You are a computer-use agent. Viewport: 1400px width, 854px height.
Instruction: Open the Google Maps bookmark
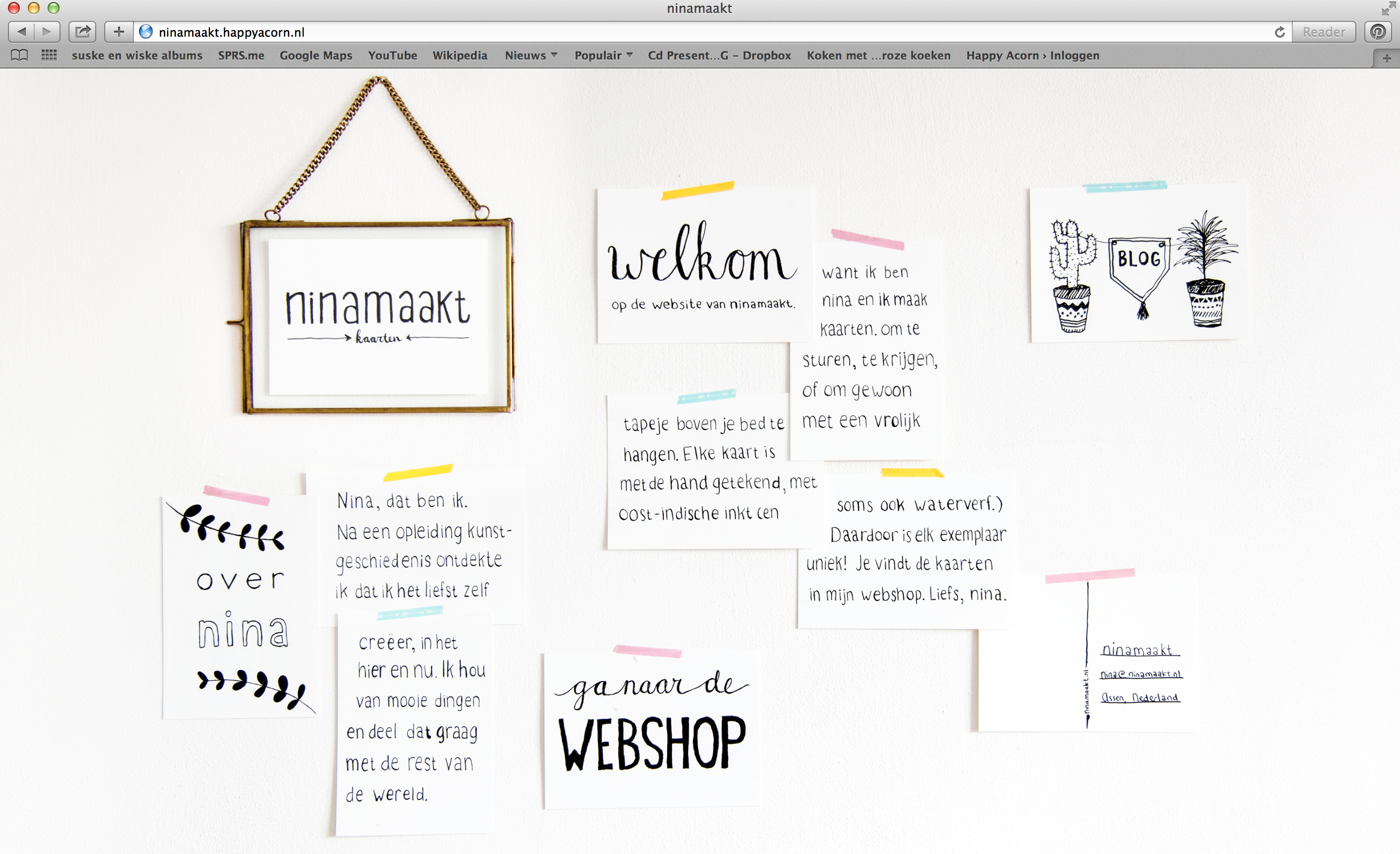coord(316,55)
